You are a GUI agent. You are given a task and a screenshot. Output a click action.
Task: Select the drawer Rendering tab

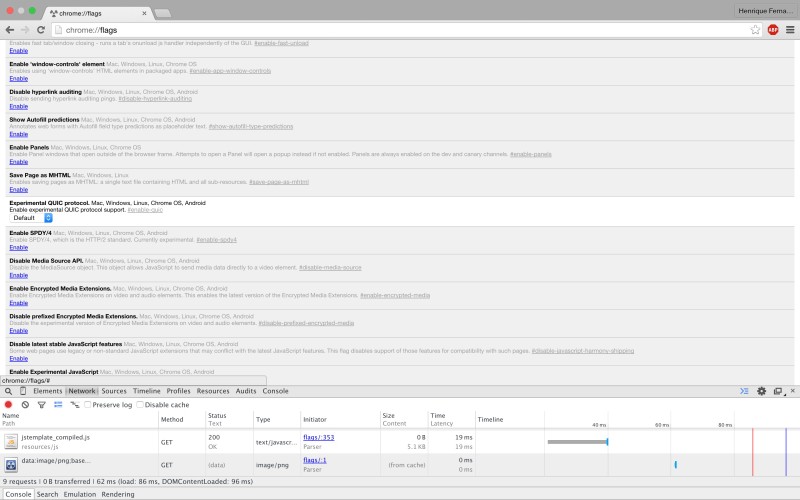118,494
